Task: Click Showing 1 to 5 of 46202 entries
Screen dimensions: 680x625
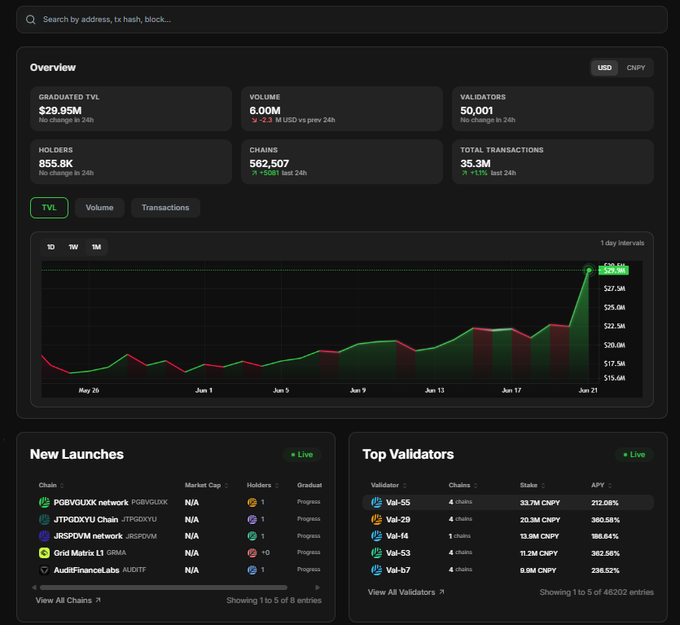Action: [596, 592]
